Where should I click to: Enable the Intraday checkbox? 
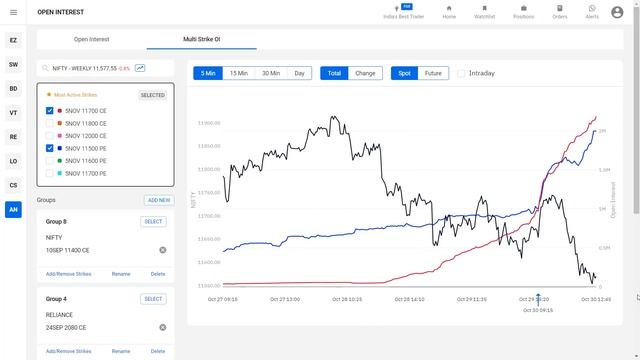pos(461,73)
